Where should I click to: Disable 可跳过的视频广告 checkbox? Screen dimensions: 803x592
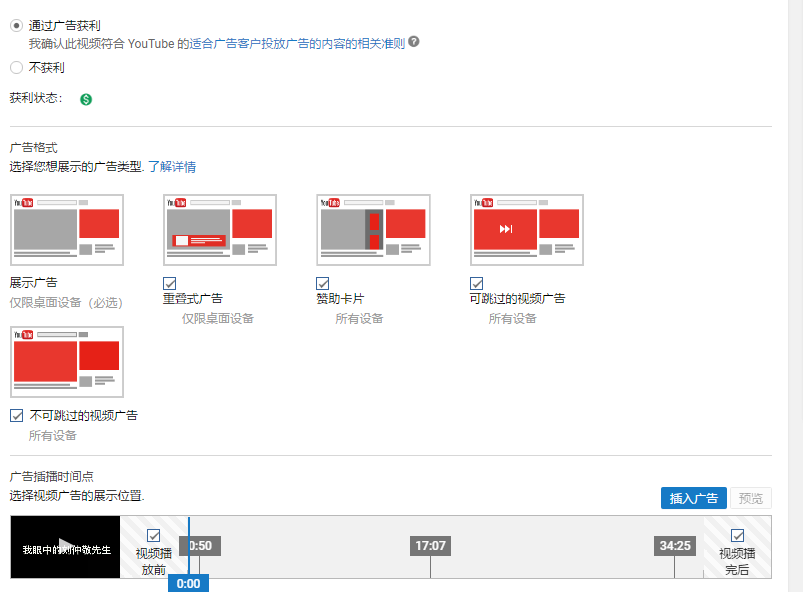pyautogui.click(x=477, y=283)
